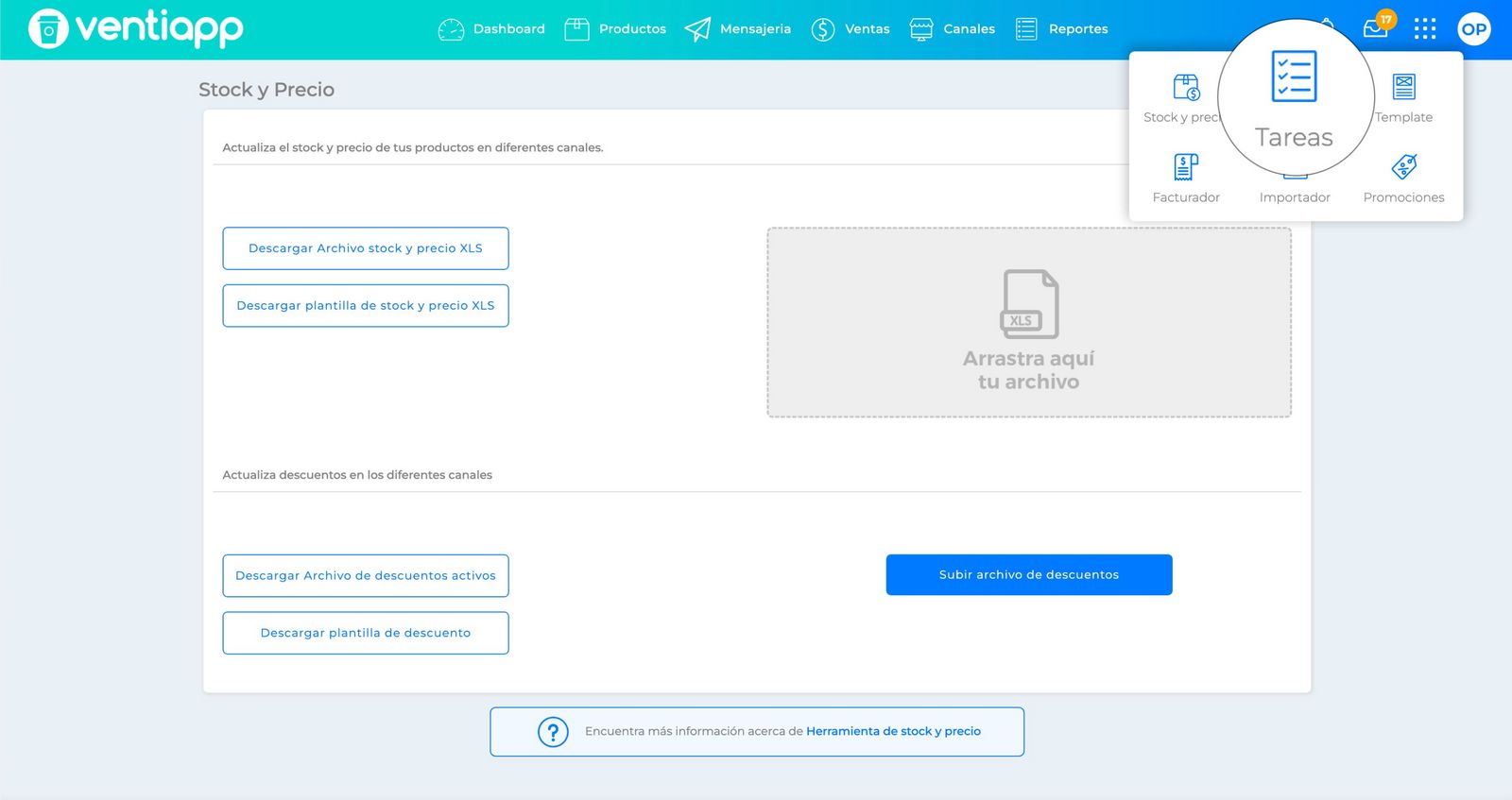
Task: Click Descargar plantilla de stock y precio XLS
Action: pyautogui.click(x=366, y=306)
